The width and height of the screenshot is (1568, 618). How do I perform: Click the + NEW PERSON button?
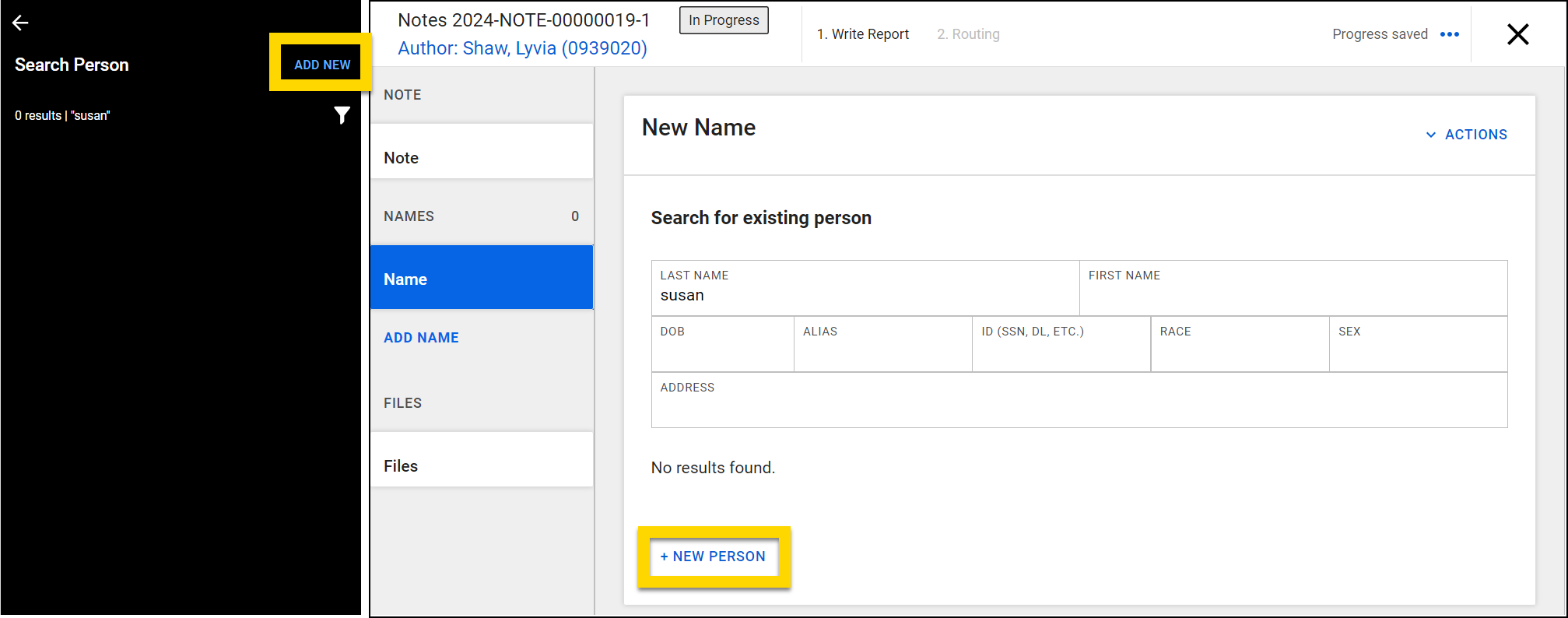714,557
